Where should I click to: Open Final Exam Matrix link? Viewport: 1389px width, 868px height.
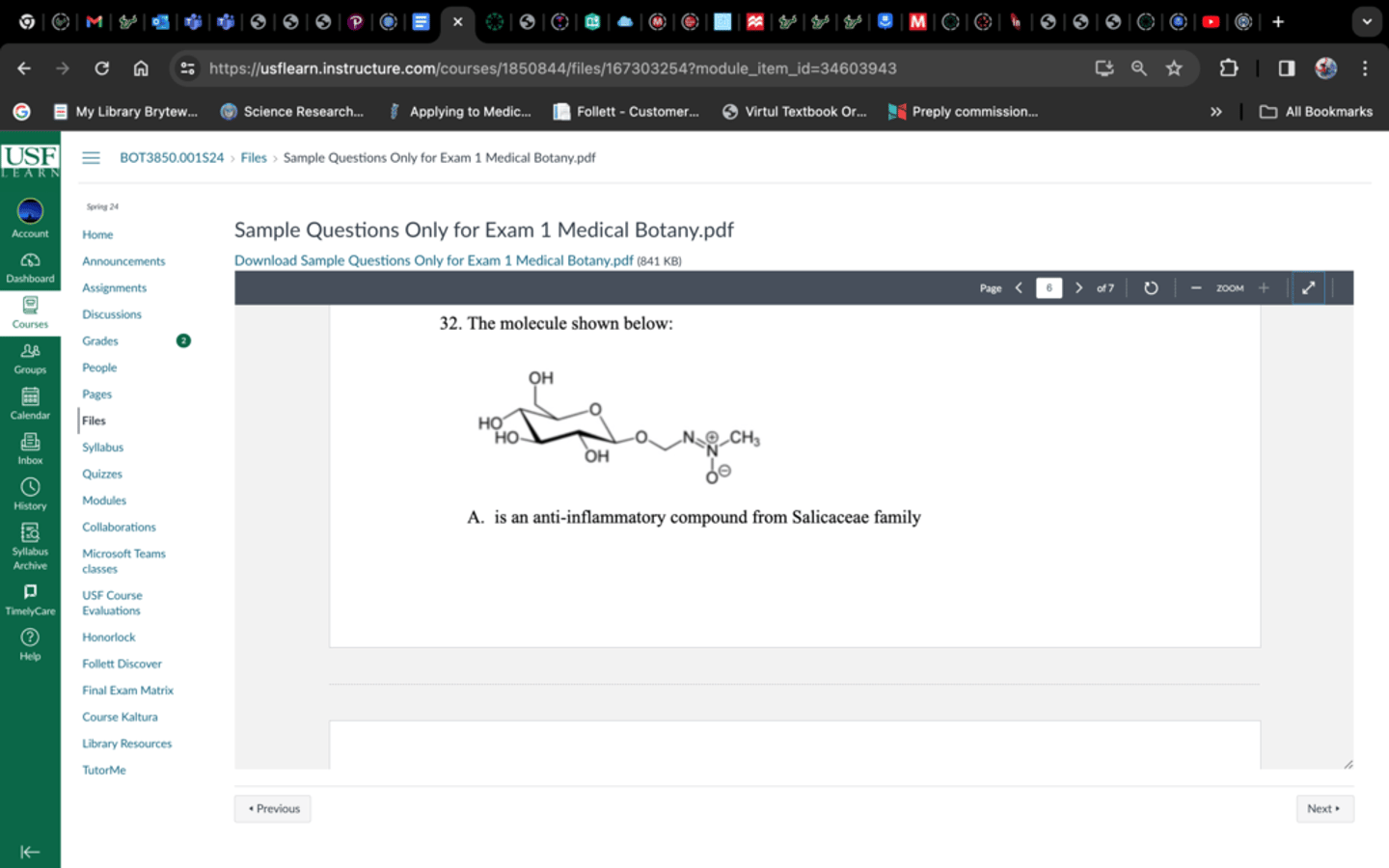point(127,691)
